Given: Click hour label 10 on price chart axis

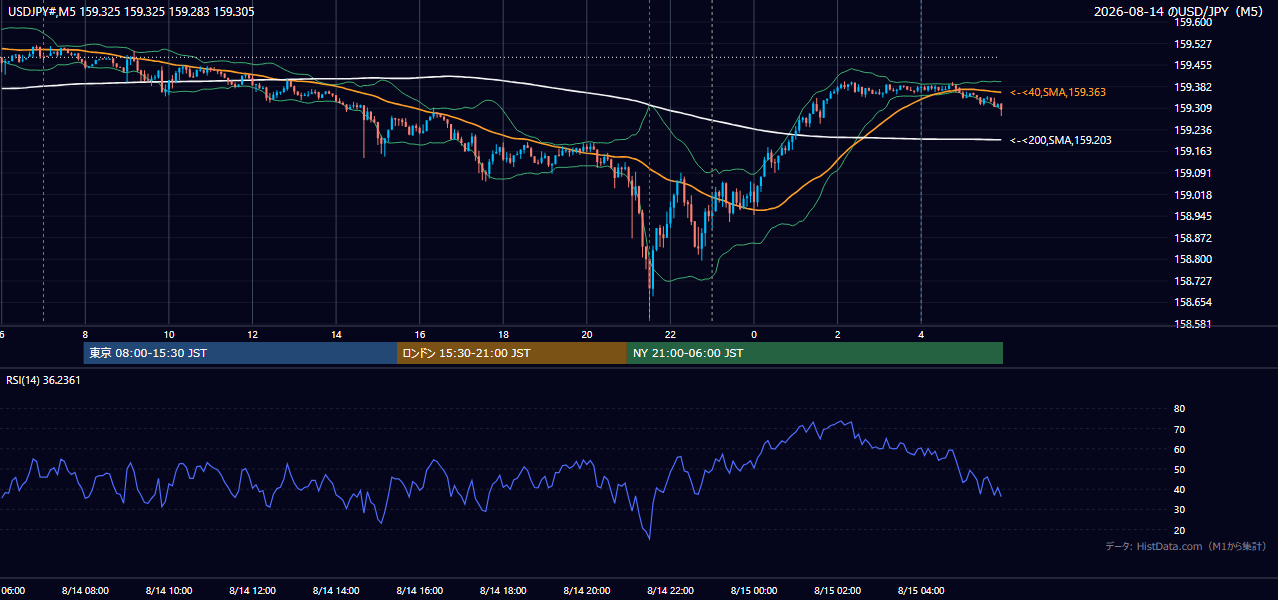Looking at the screenshot, I should coord(169,334).
